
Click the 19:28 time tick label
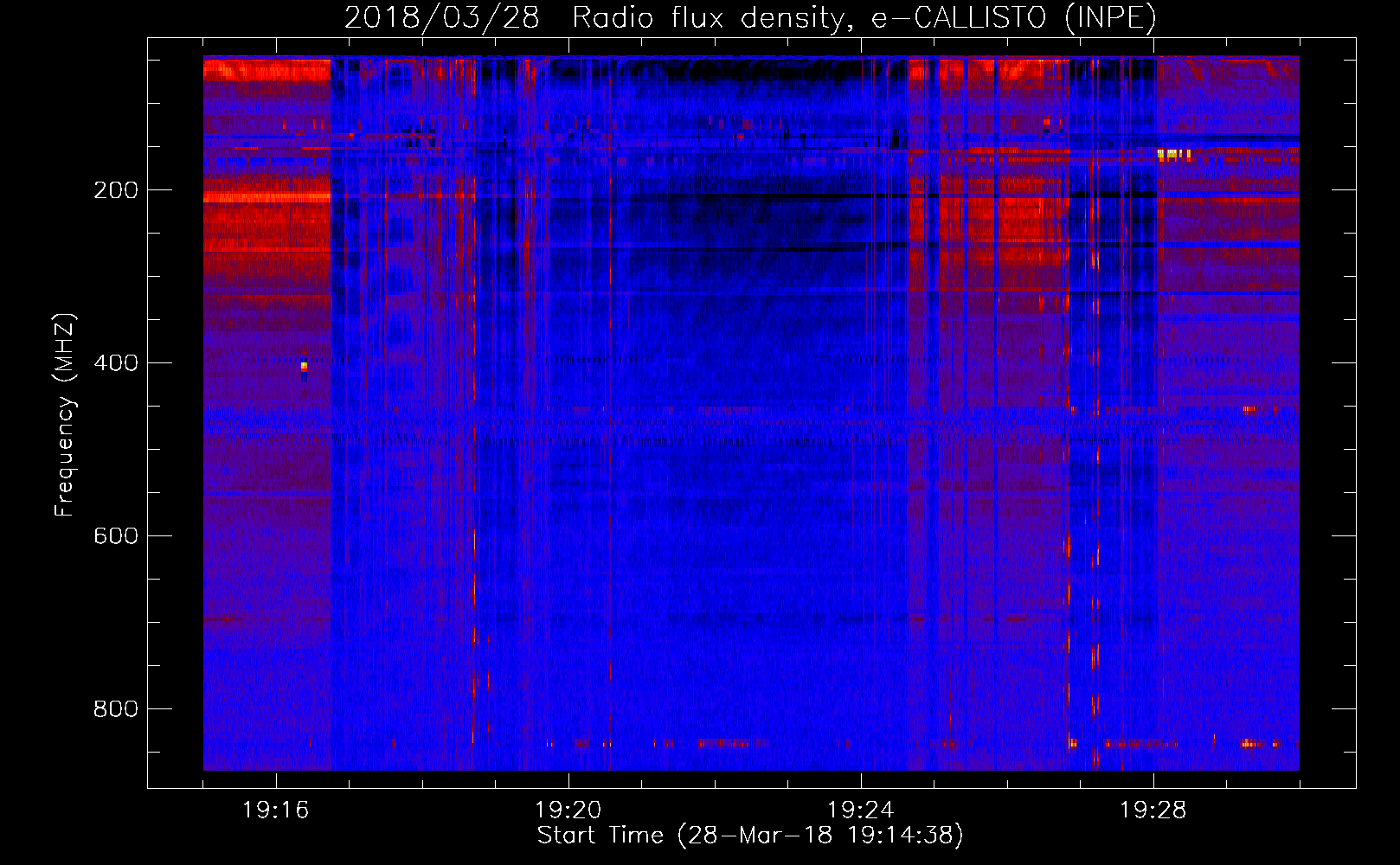tap(1153, 811)
